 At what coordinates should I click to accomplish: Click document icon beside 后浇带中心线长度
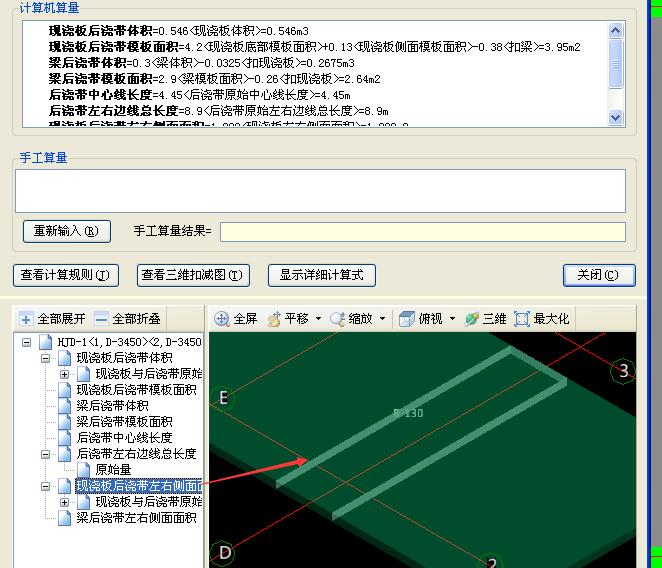pyautogui.click(x=64, y=438)
